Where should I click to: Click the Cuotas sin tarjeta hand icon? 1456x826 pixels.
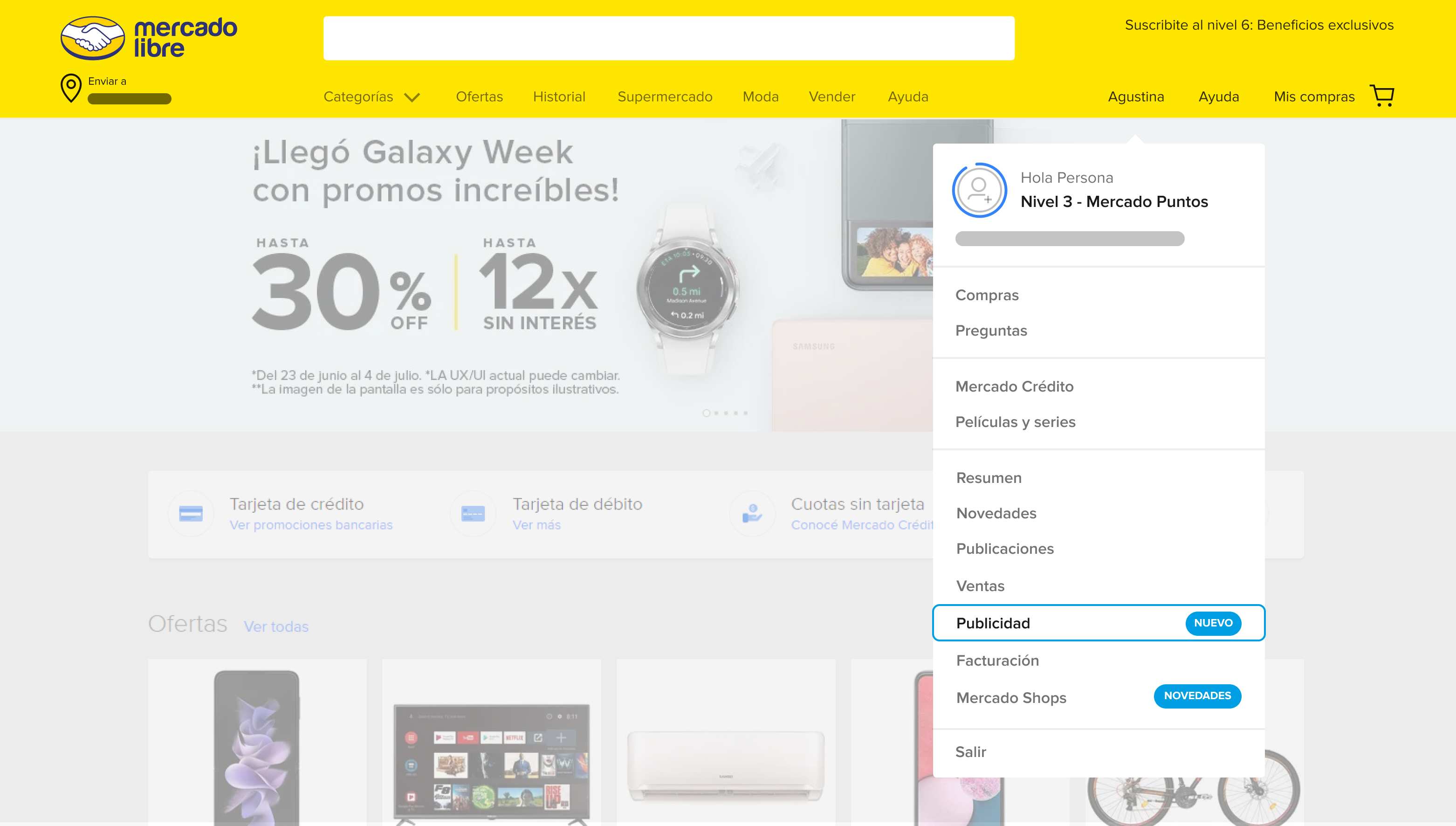(752, 513)
